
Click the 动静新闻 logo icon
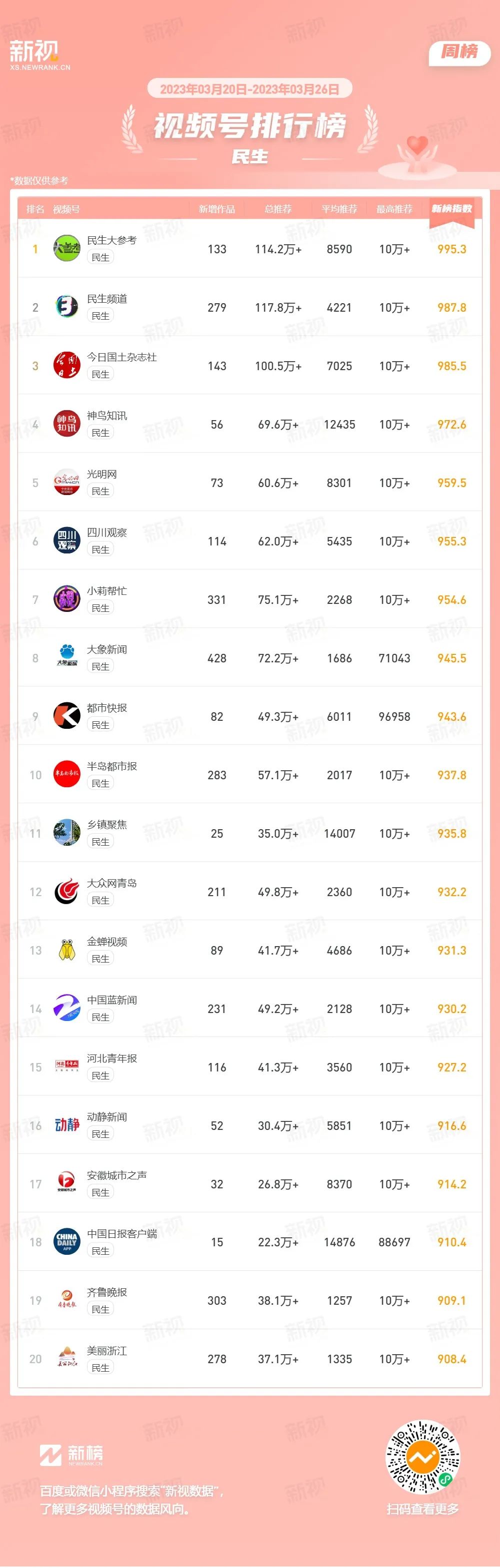(67, 1125)
